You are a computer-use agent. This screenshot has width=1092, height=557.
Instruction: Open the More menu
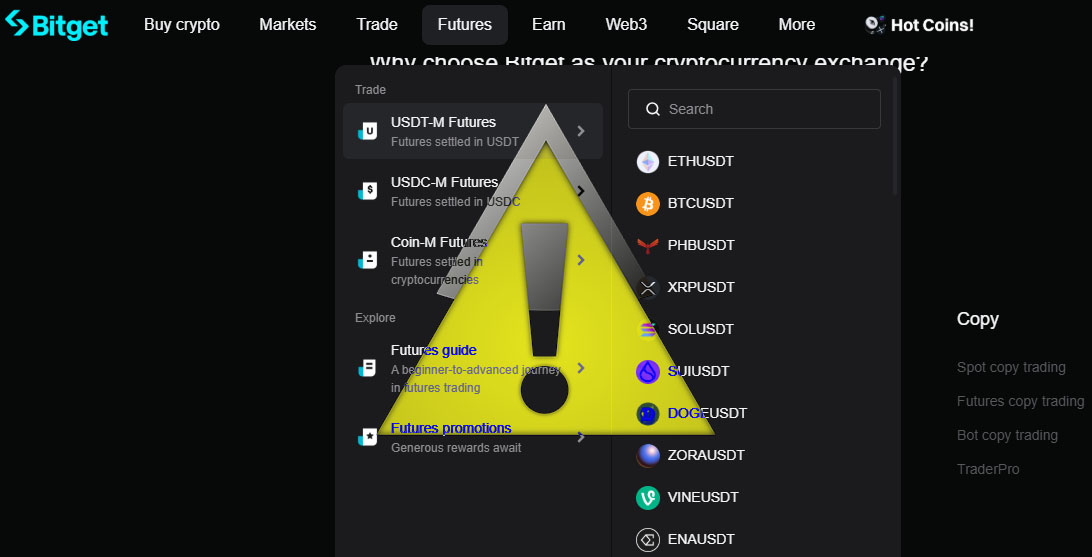(x=797, y=25)
